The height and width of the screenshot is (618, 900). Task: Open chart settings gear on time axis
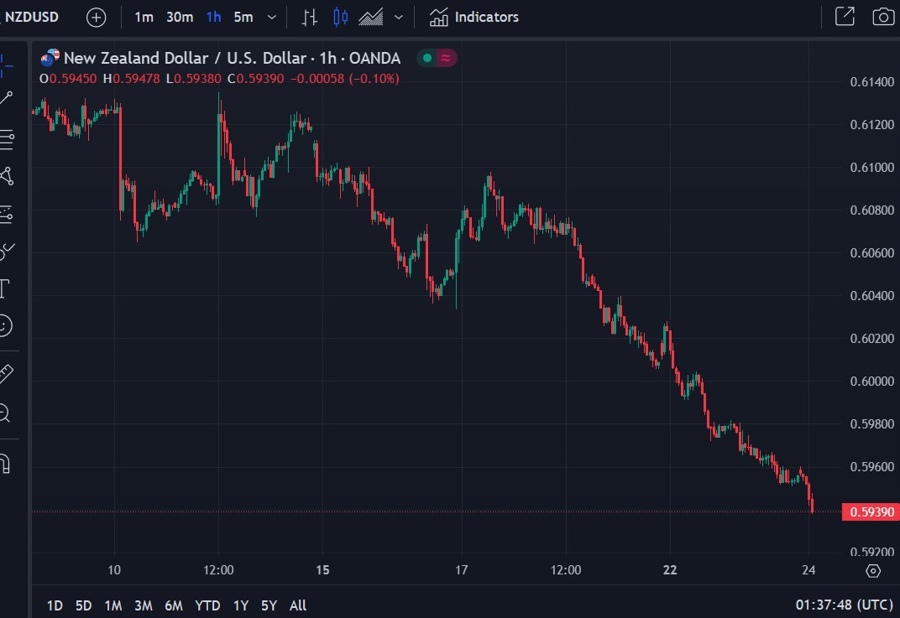point(873,571)
